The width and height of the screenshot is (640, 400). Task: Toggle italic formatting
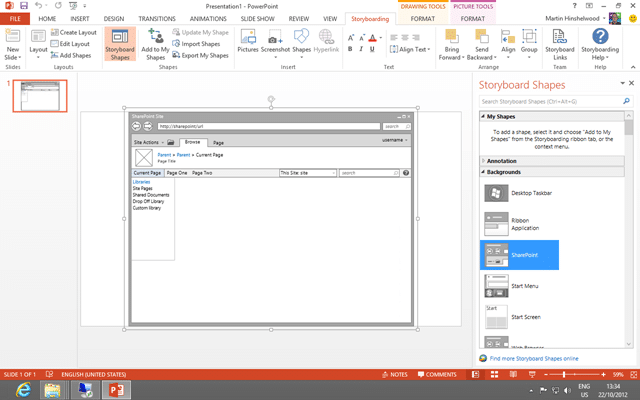(361, 49)
